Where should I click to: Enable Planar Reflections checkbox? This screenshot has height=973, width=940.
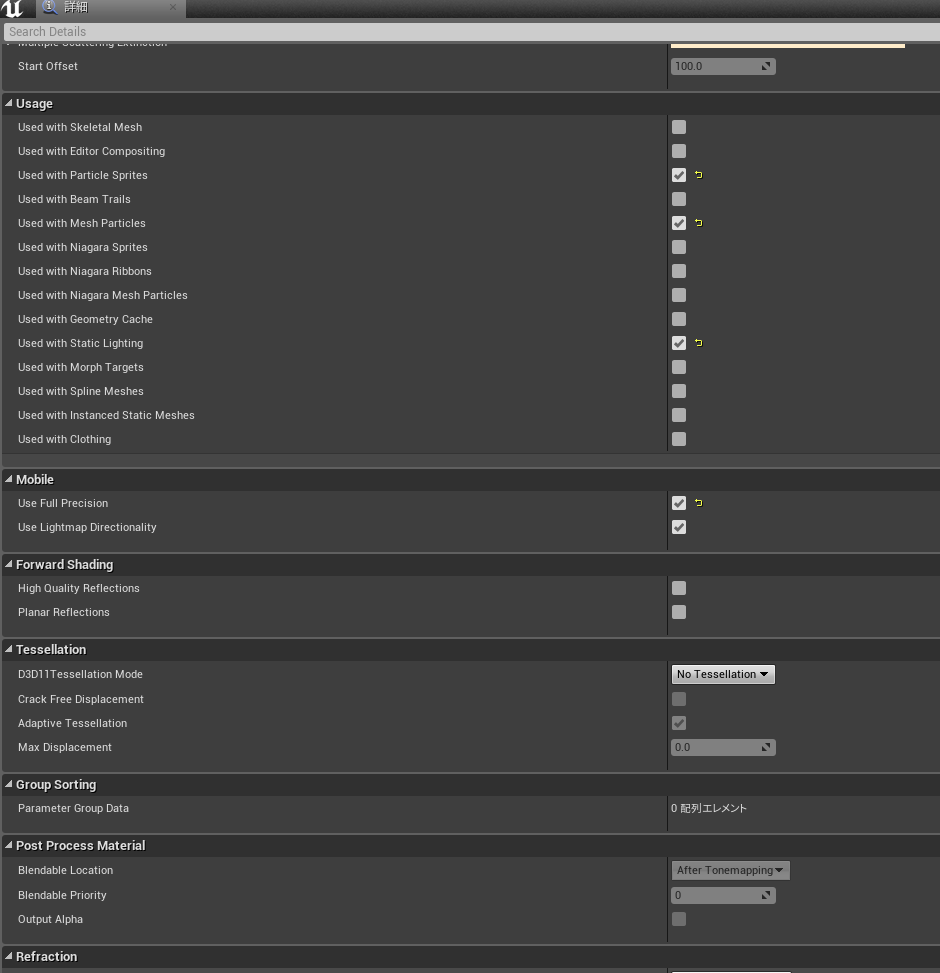click(x=679, y=612)
